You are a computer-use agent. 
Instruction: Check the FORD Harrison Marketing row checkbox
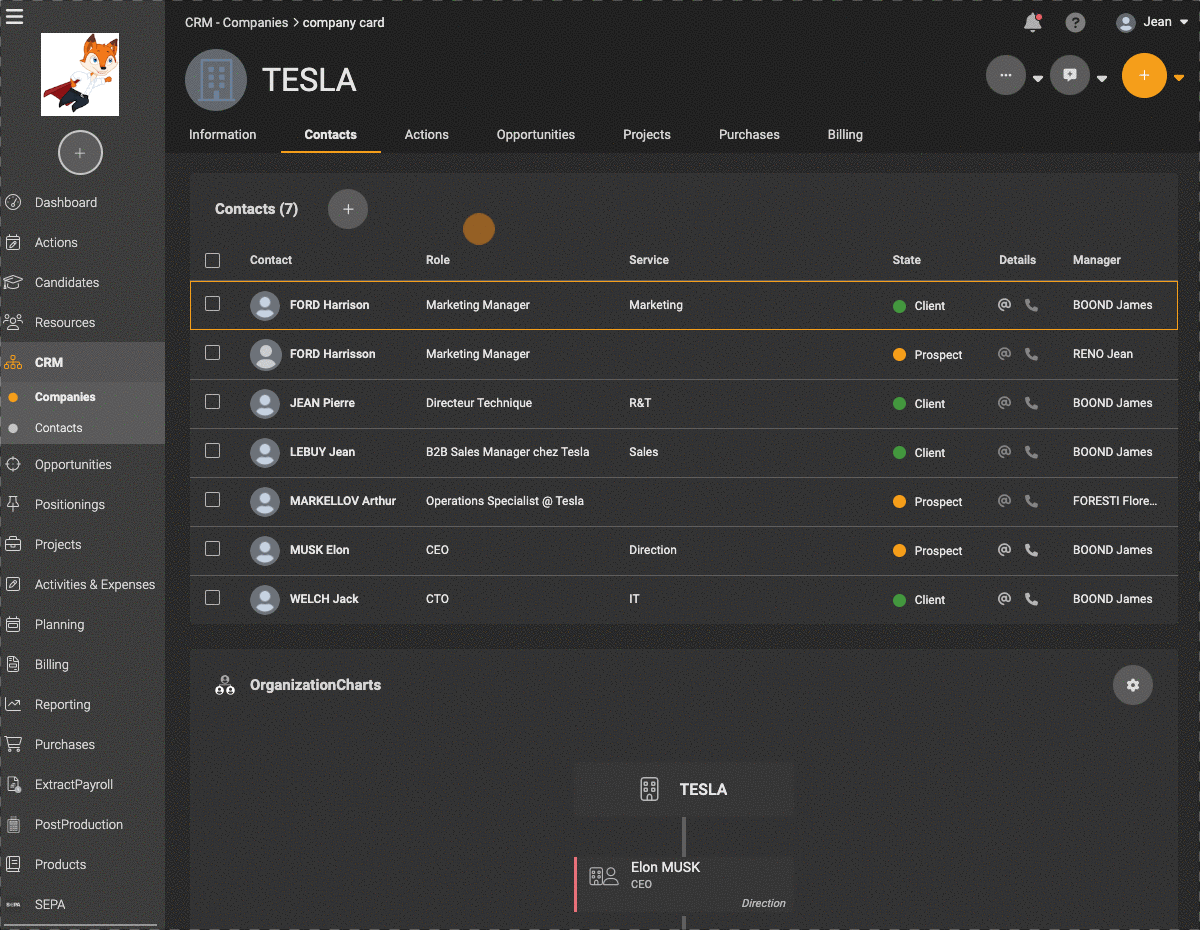point(212,304)
